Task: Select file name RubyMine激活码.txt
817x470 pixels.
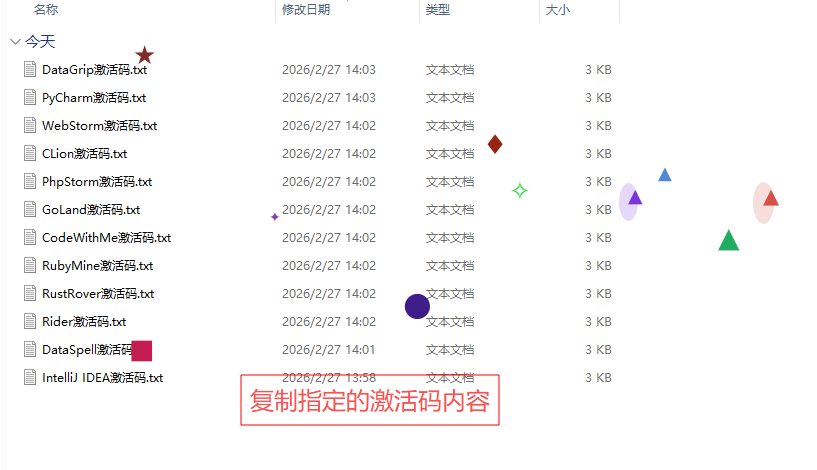Action: 97,266
